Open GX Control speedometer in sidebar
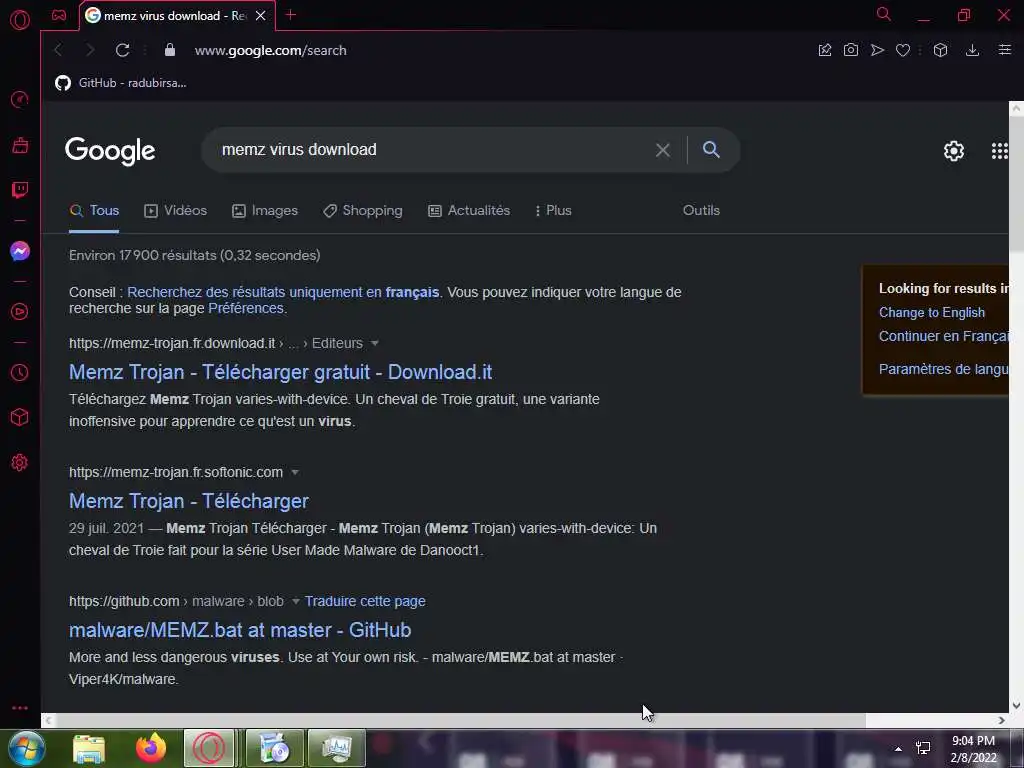This screenshot has width=1024, height=768. [x=20, y=99]
